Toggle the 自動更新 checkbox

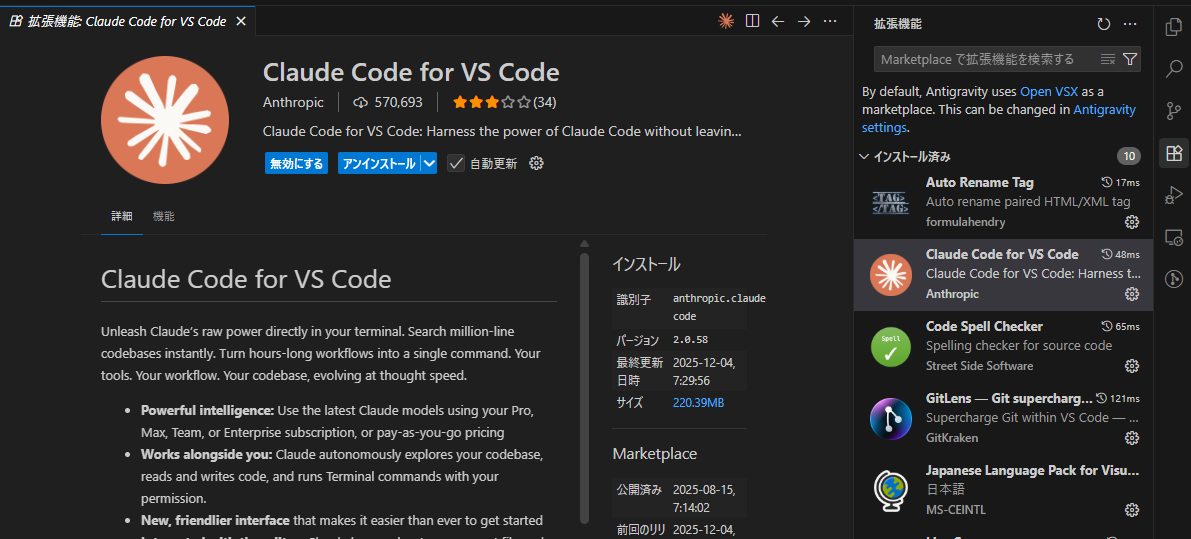(456, 163)
